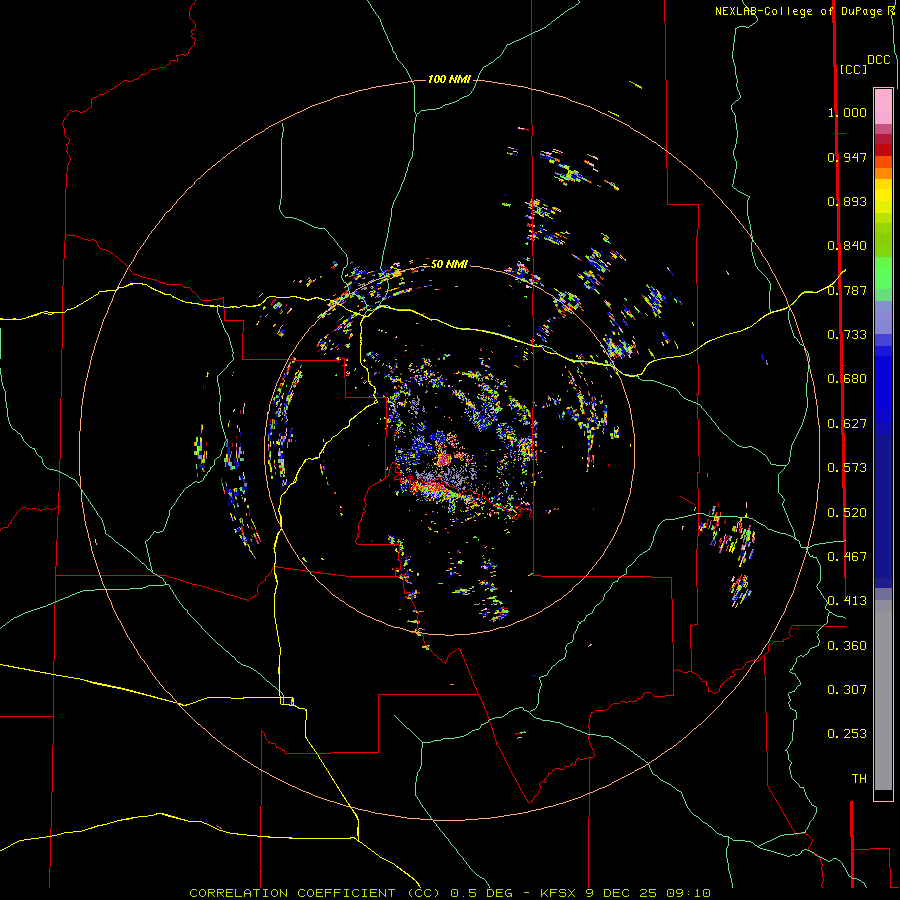Select the 100 NMI range ring label
This screenshot has height=900, width=900.
pyautogui.click(x=449, y=79)
